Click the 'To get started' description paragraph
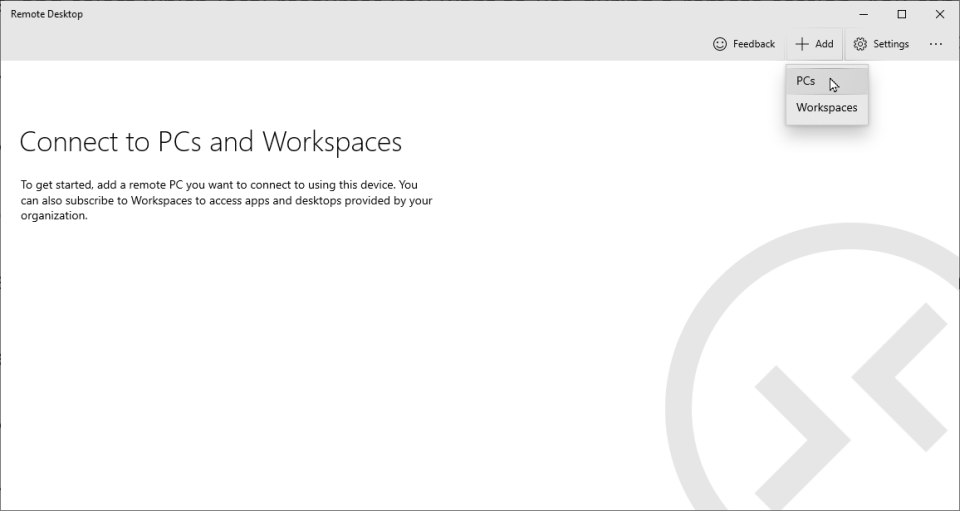 coord(227,200)
